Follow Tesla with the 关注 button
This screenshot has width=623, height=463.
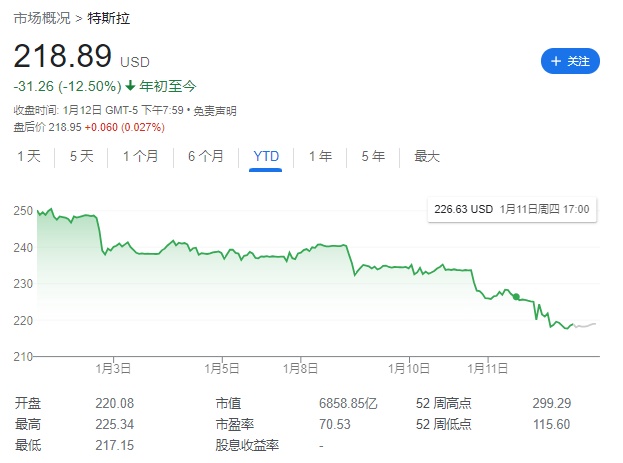[x=570, y=61]
